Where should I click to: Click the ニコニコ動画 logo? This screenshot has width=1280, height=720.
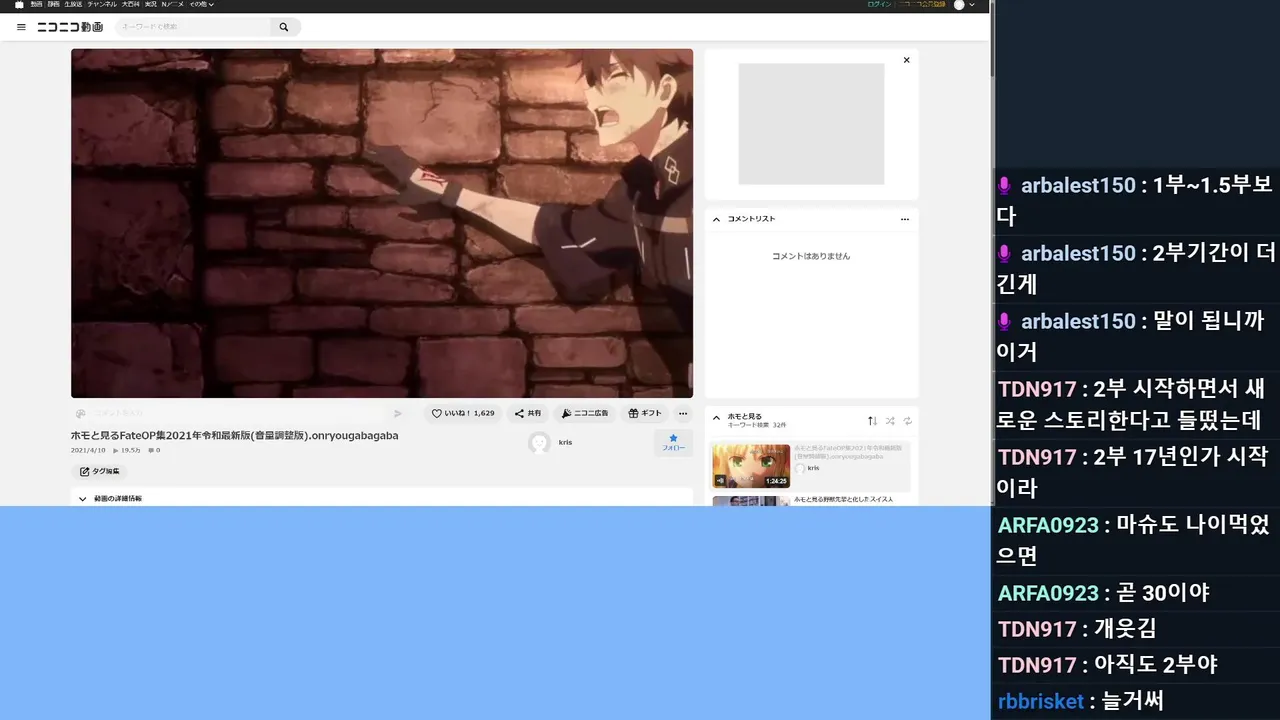tap(70, 27)
